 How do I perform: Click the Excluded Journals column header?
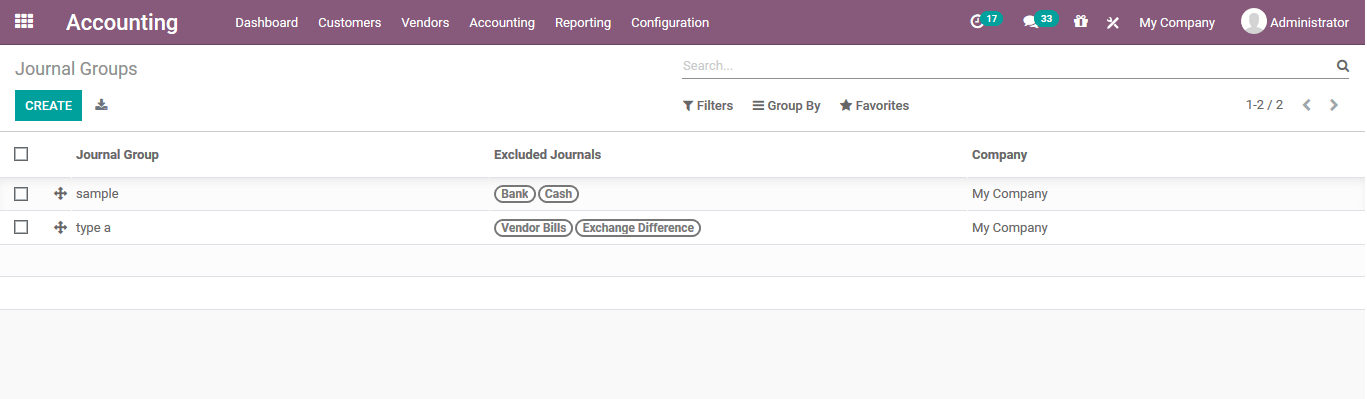point(547,155)
